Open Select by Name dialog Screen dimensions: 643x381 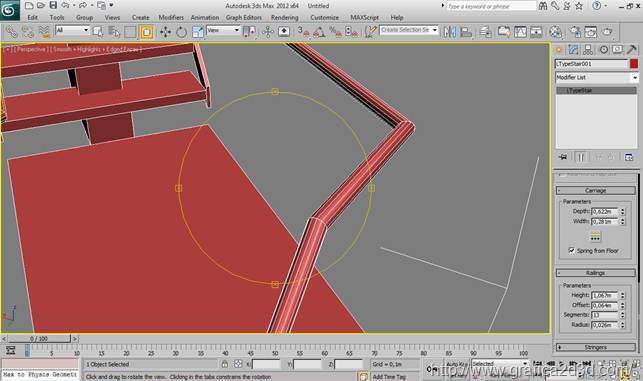tap(114, 32)
